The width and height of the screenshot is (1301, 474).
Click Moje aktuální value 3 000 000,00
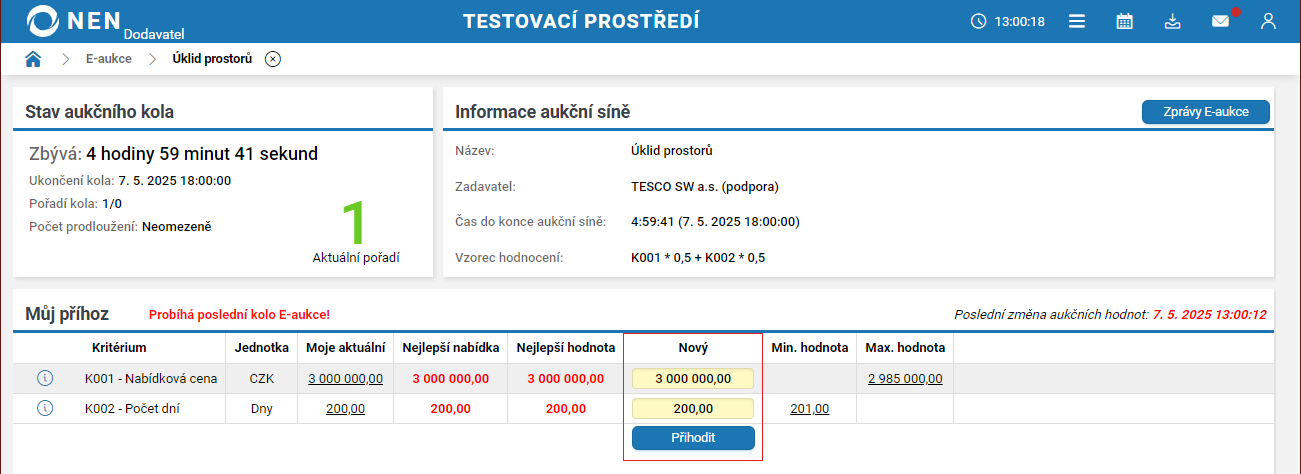click(345, 379)
